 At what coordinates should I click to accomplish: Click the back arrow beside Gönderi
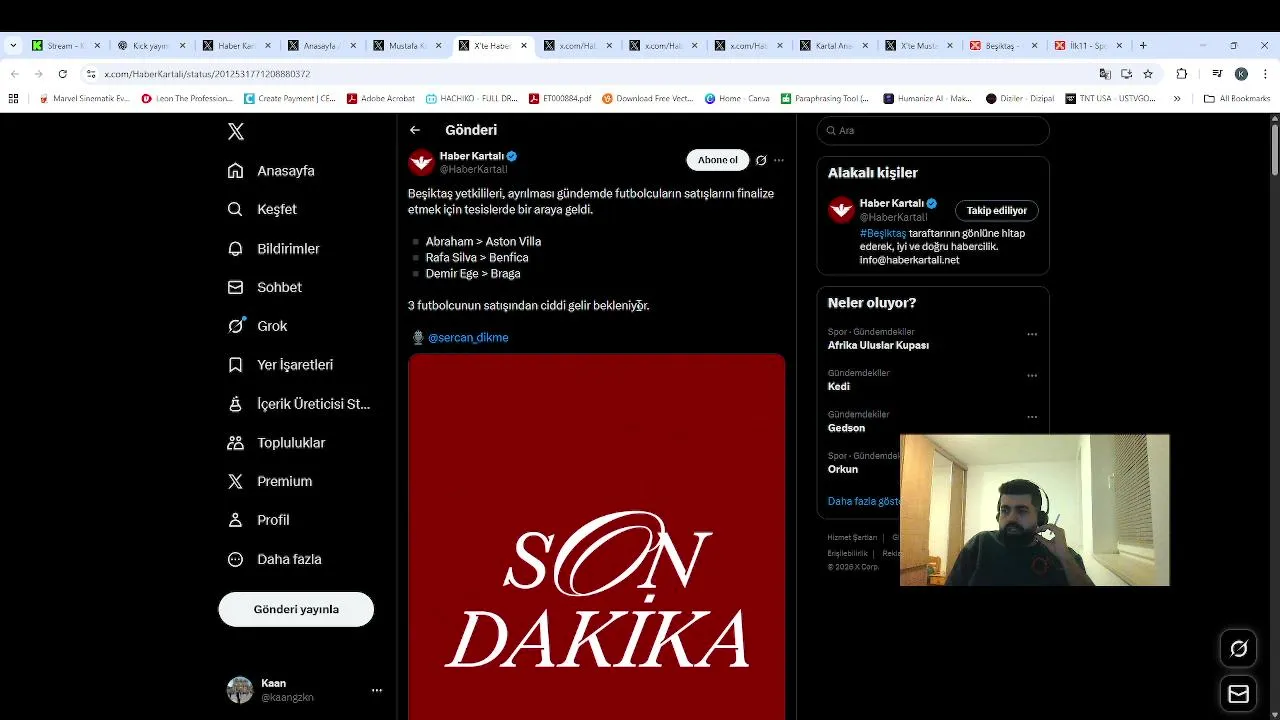pyautogui.click(x=415, y=130)
